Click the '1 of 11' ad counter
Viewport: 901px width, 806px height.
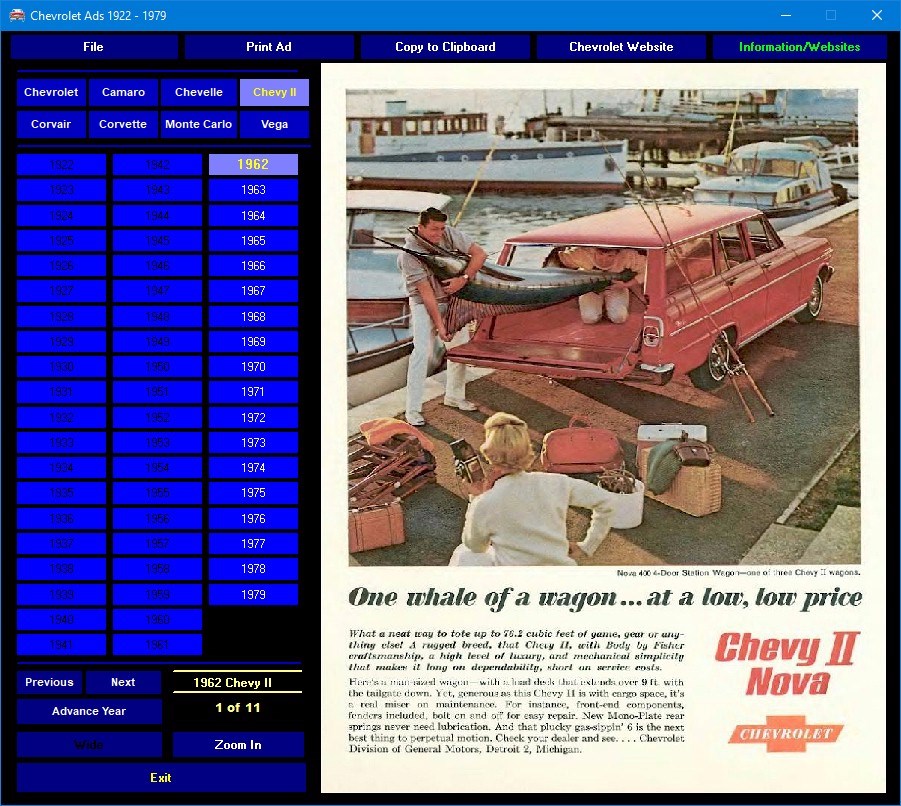pyautogui.click(x=238, y=708)
